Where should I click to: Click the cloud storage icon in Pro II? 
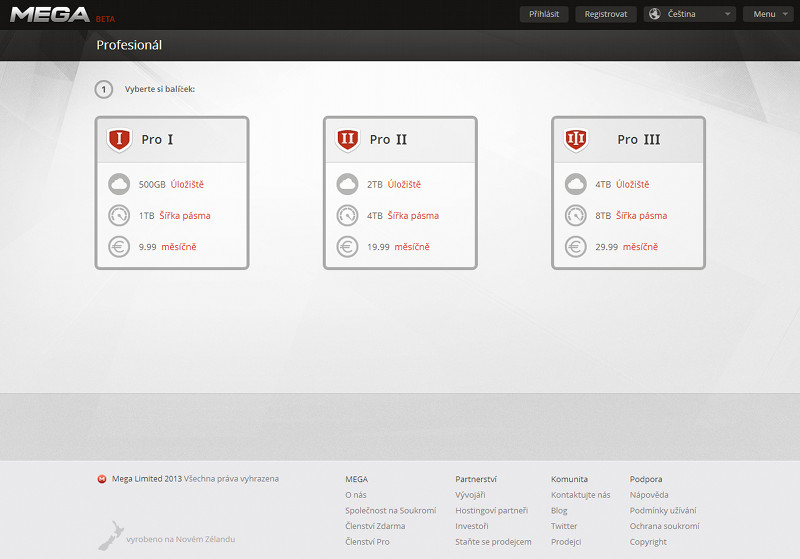coord(347,184)
